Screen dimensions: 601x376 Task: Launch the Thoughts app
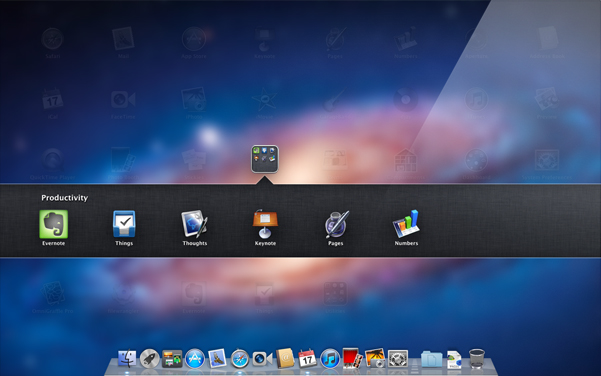[195, 224]
